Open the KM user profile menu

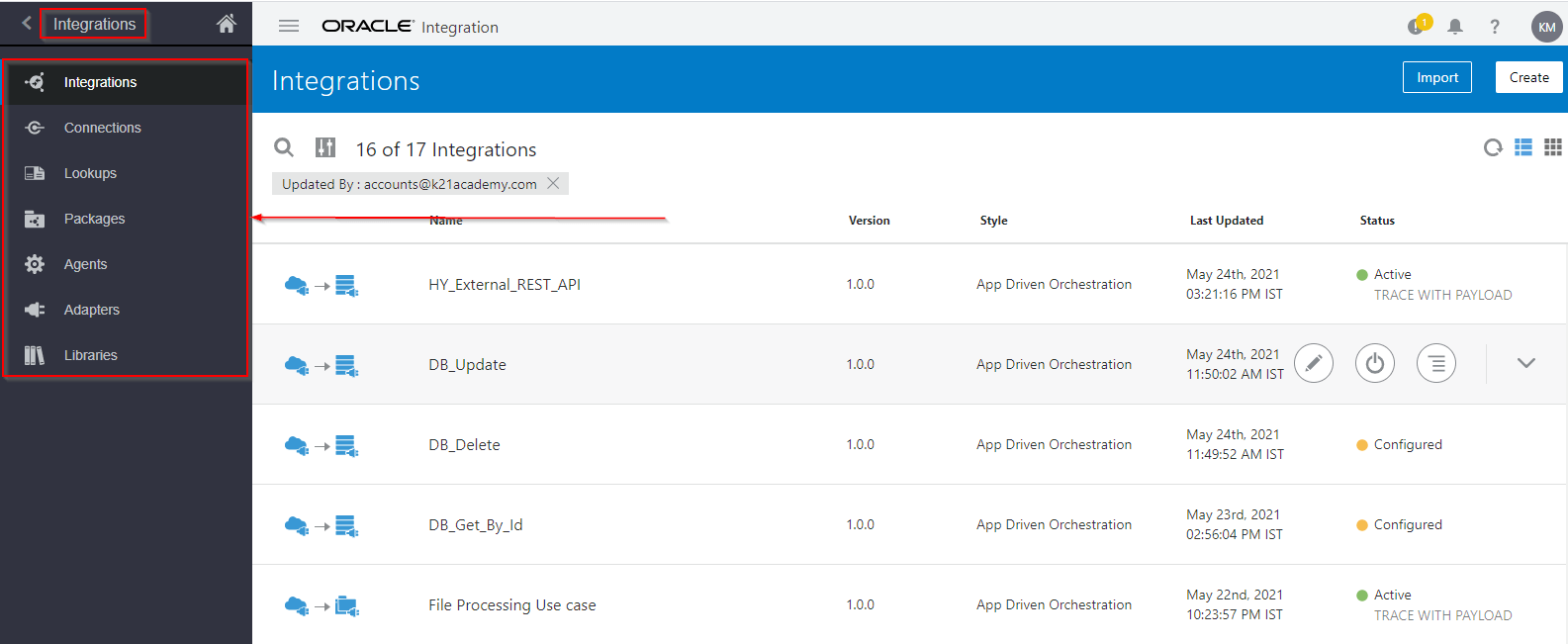(x=1546, y=27)
